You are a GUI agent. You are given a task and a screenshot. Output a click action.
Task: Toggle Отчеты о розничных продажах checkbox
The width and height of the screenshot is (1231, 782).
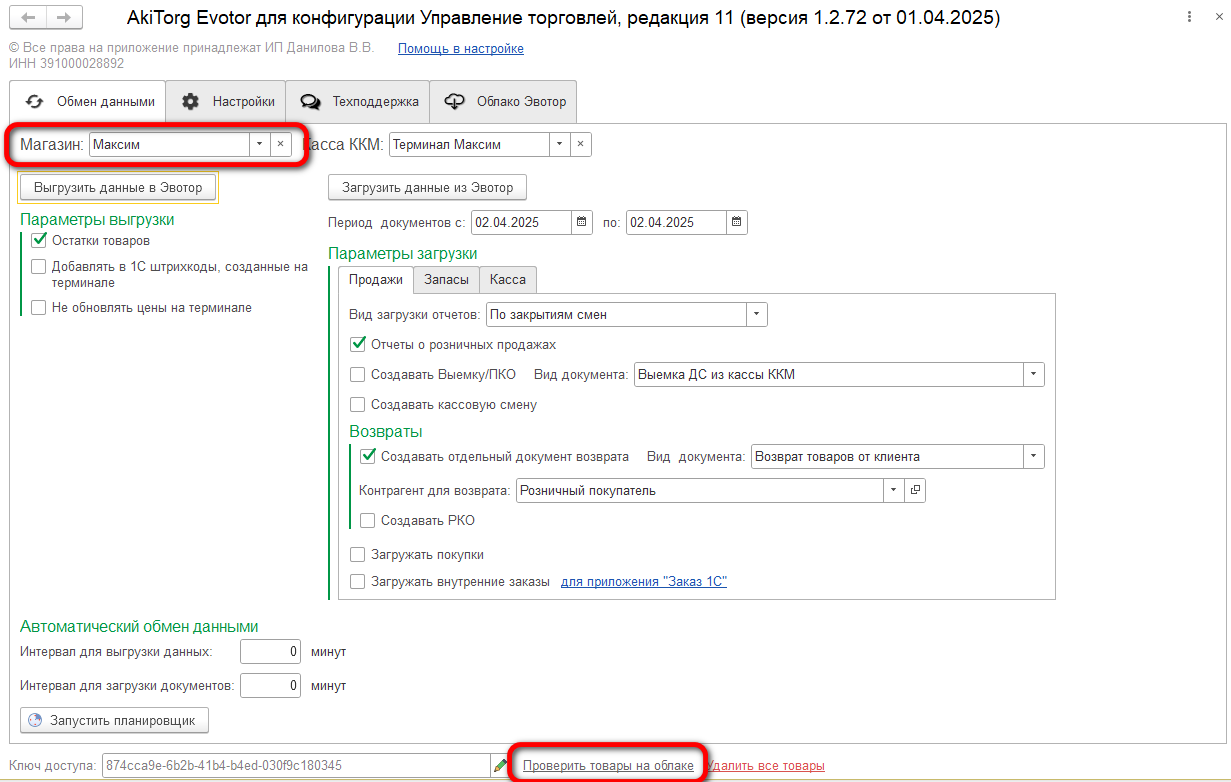click(x=358, y=344)
